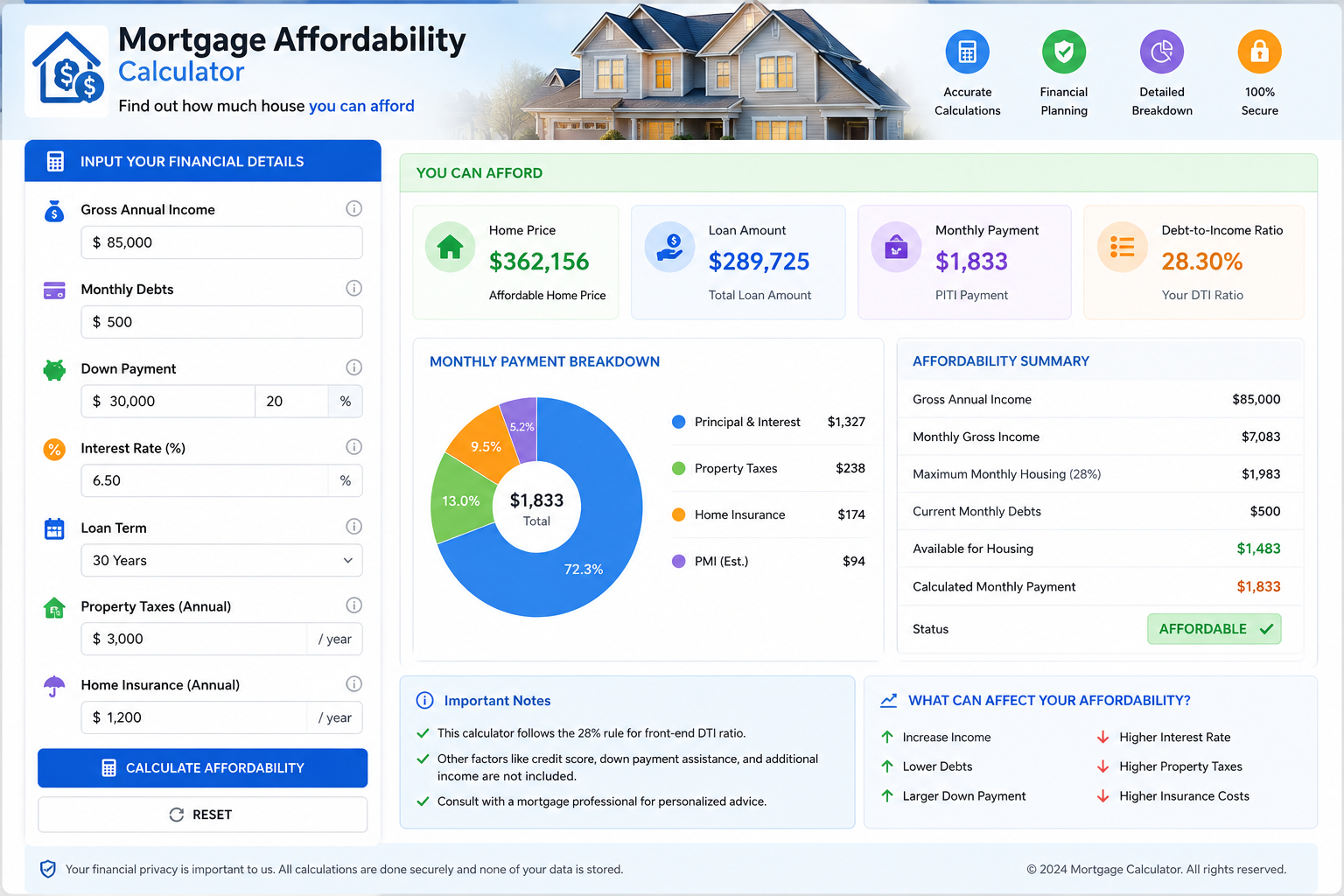Click the credit card icon beside Monthly Debts
1344x896 pixels.
point(54,290)
